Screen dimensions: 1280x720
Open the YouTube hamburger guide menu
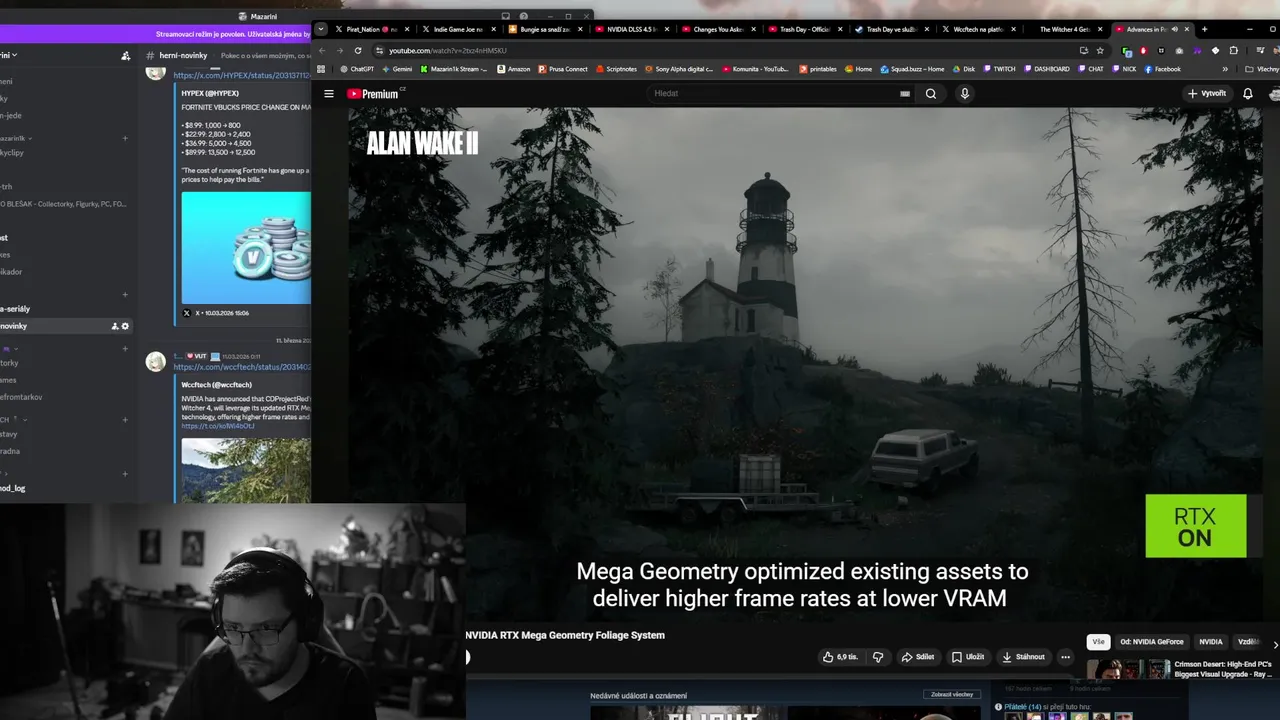click(328, 93)
